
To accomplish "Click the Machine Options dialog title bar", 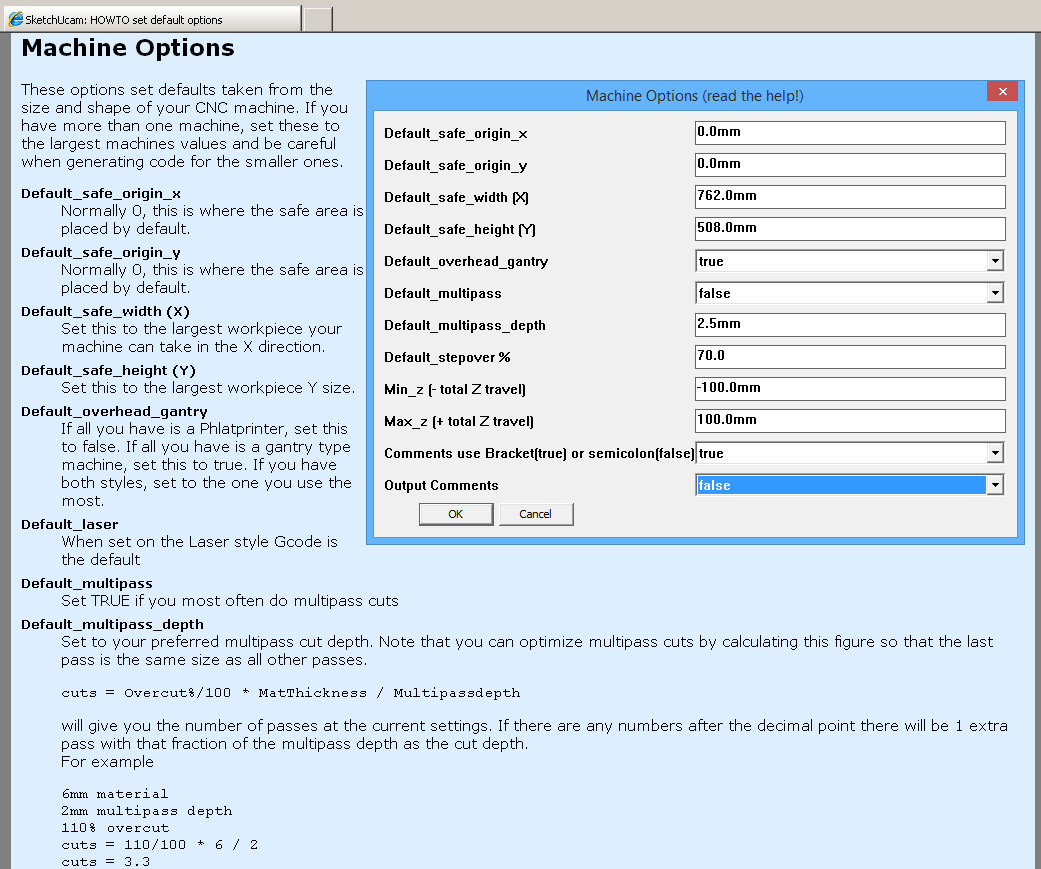I will tap(694, 96).
